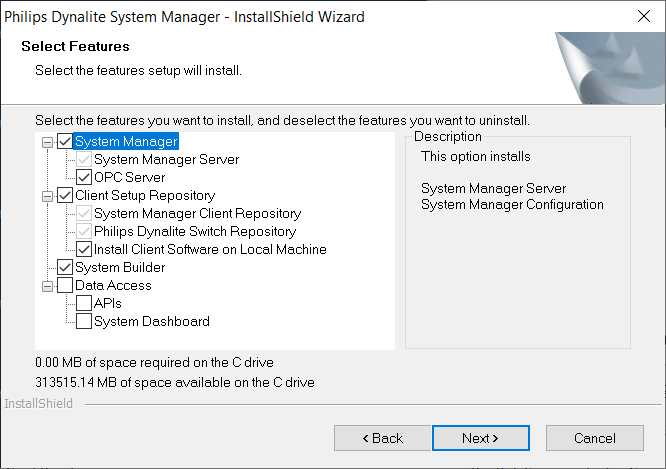
Task: Select System Manager Client Repository item
Action: tap(198, 213)
